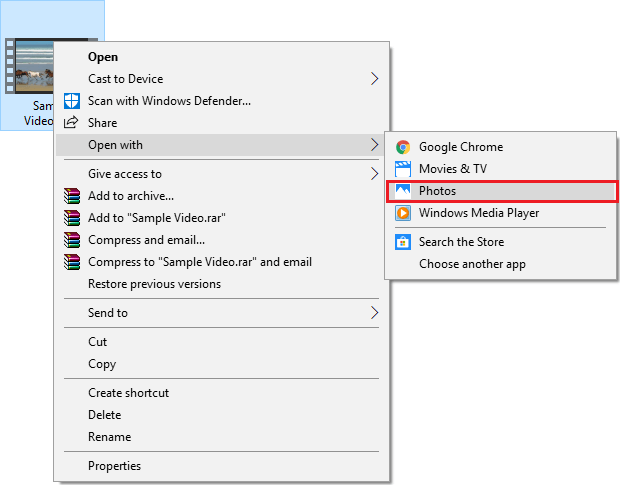
Task: Choose Compress and email... option
Action: tap(221, 240)
